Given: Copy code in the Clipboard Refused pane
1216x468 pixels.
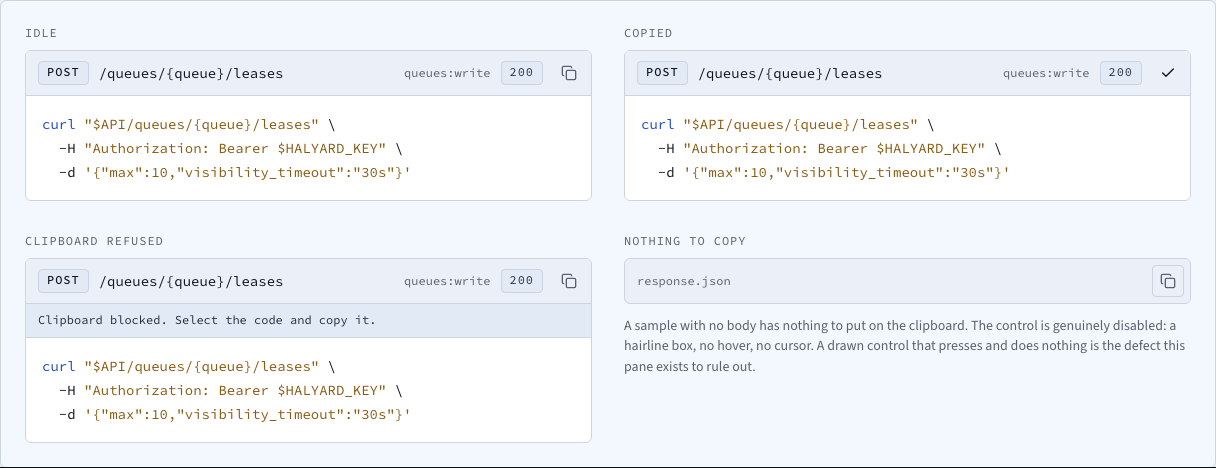Looking at the screenshot, I should pyautogui.click(x=569, y=281).
